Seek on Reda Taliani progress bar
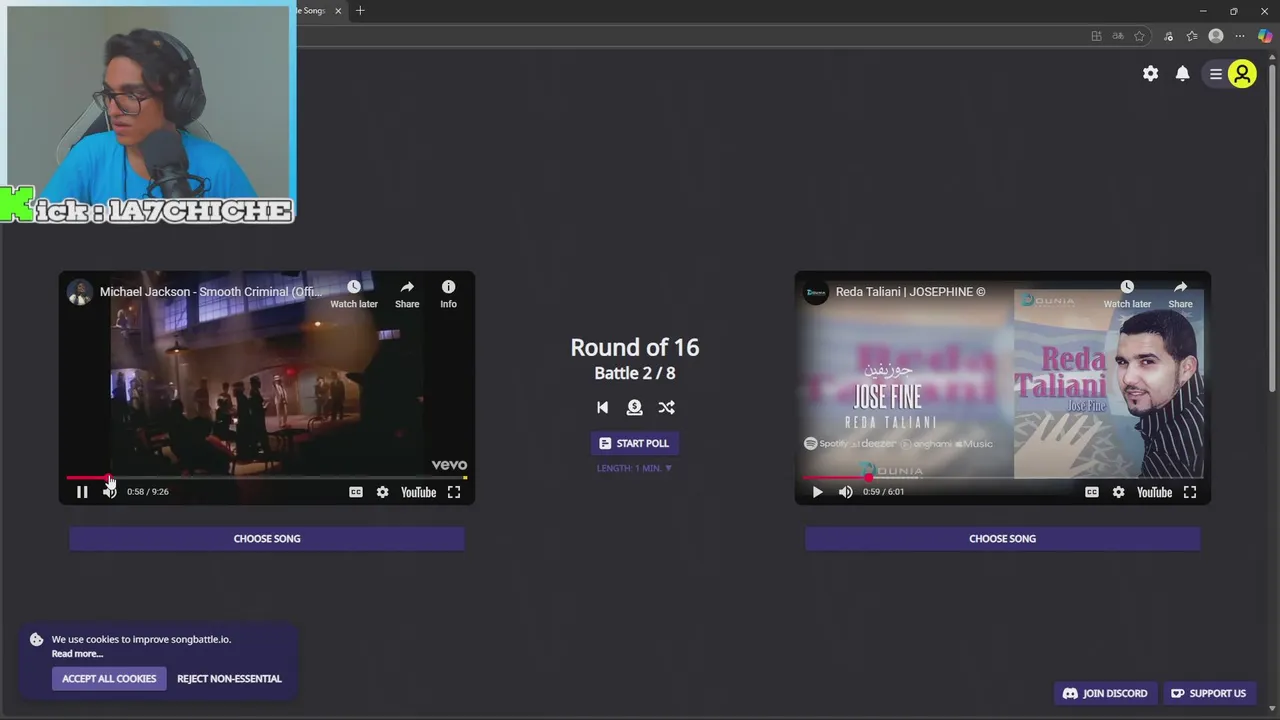This screenshot has height=720, width=1280. 1002,478
